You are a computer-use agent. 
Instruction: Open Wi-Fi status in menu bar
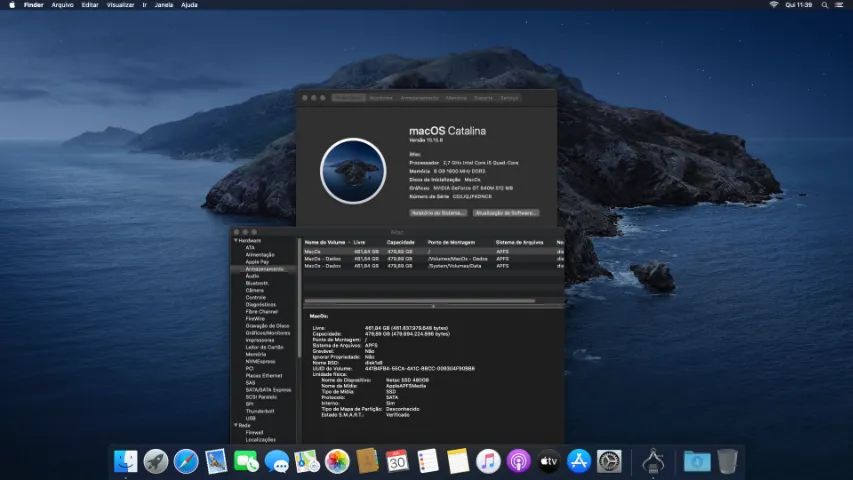click(x=773, y=5)
